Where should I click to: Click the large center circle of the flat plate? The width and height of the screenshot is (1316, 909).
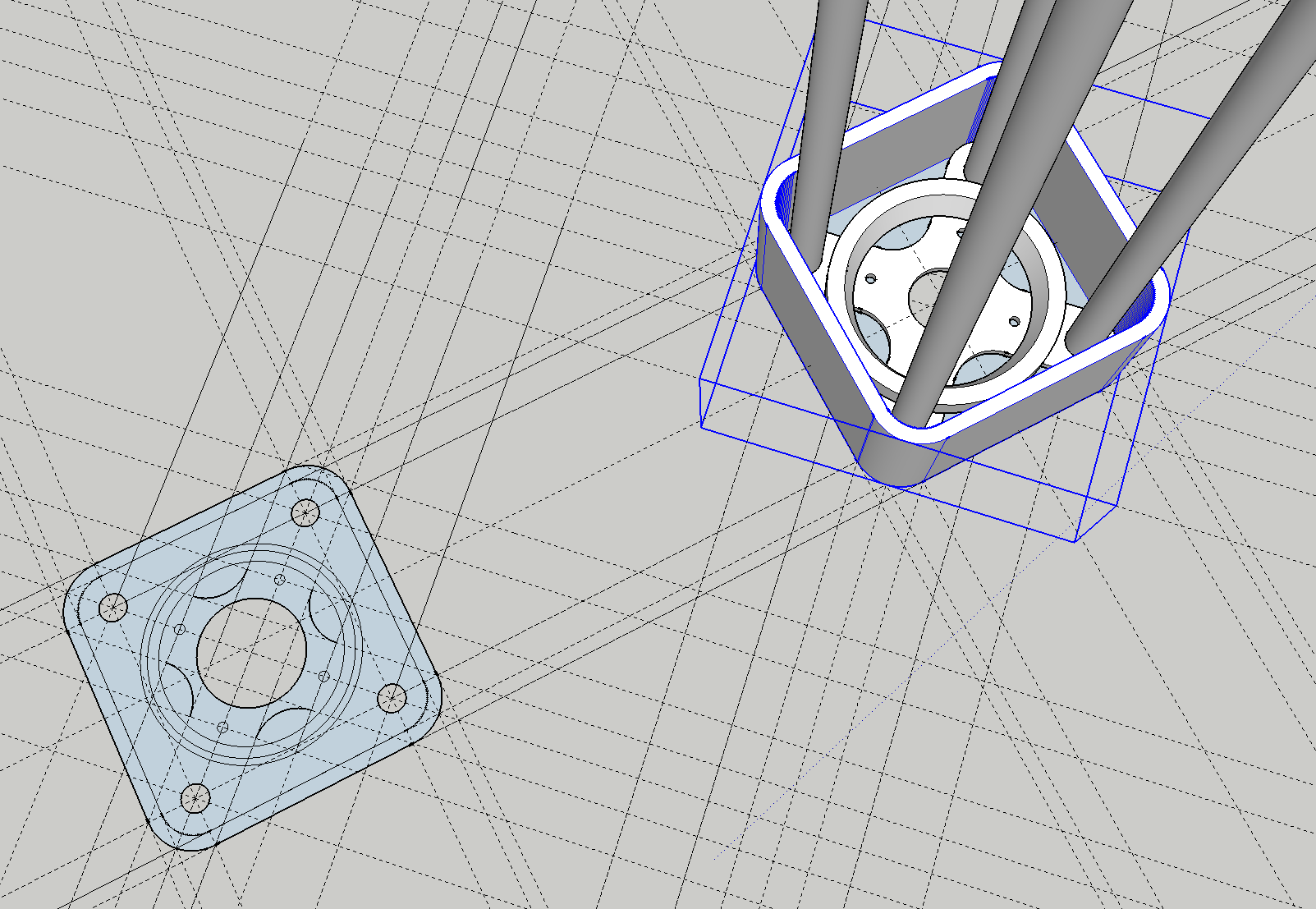[252, 653]
